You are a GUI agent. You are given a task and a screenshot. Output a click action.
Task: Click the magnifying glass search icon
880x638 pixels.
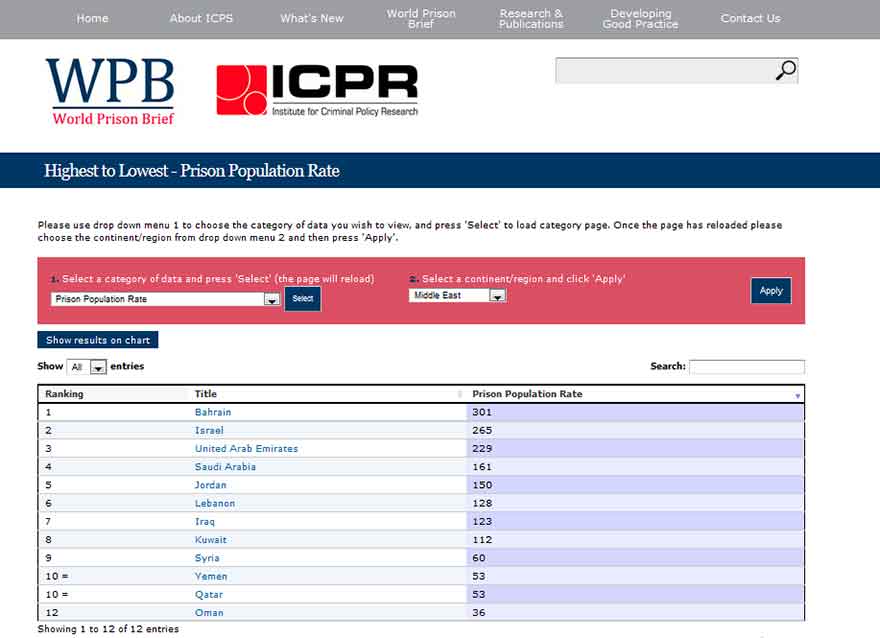pyautogui.click(x=786, y=70)
